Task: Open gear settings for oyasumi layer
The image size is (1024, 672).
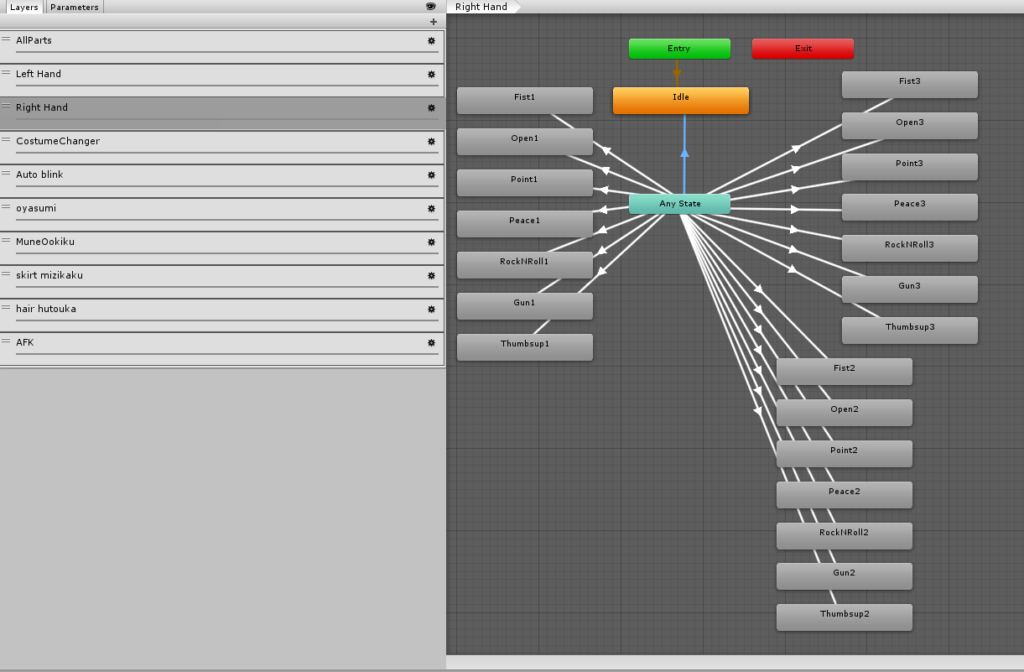Action: coord(431,208)
